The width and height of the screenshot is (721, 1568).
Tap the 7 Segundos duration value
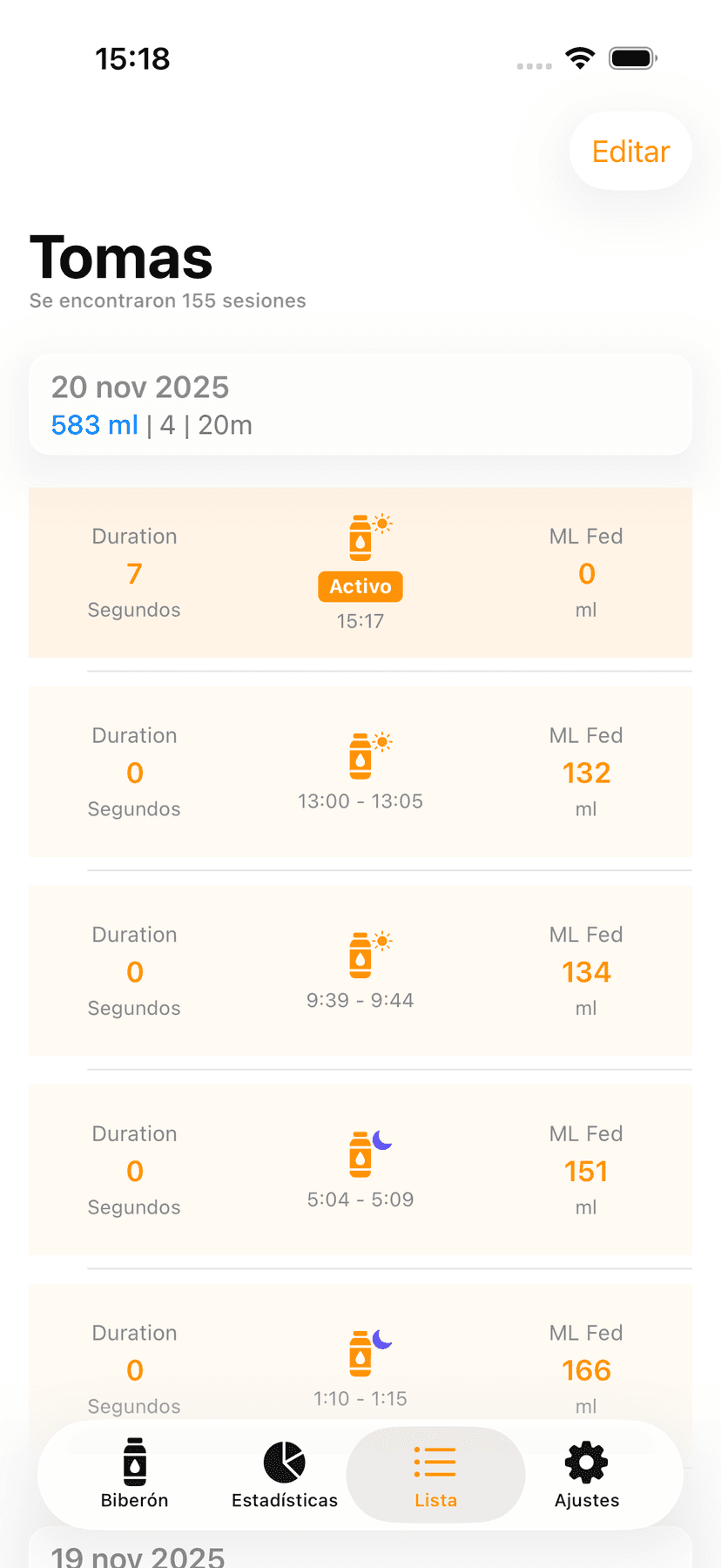click(x=134, y=574)
